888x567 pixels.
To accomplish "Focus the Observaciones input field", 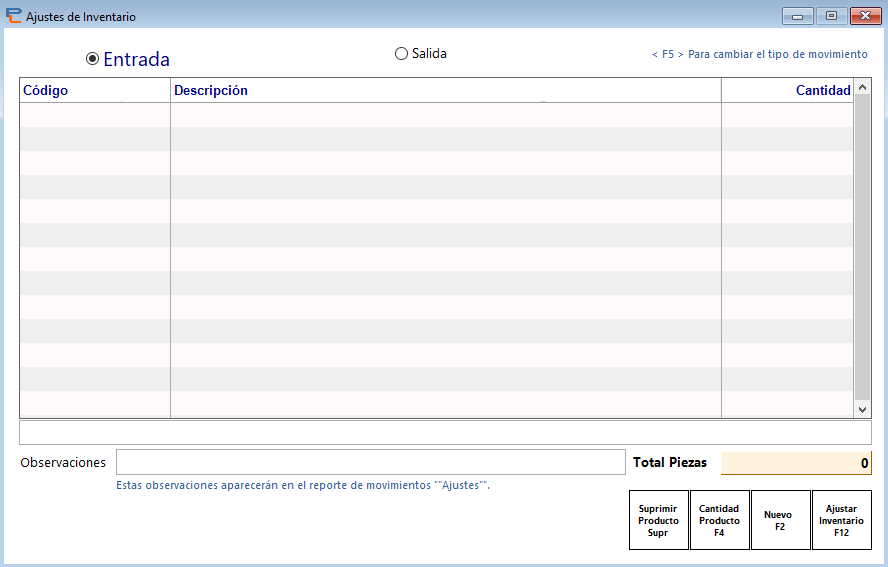I will [x=370, y=462].
